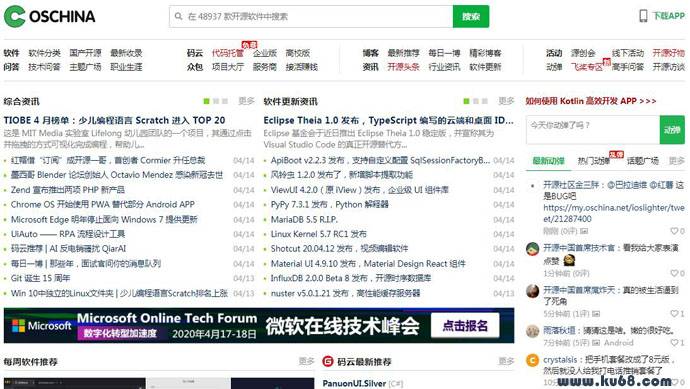Click the green 搜索 button

pos(470,16)
